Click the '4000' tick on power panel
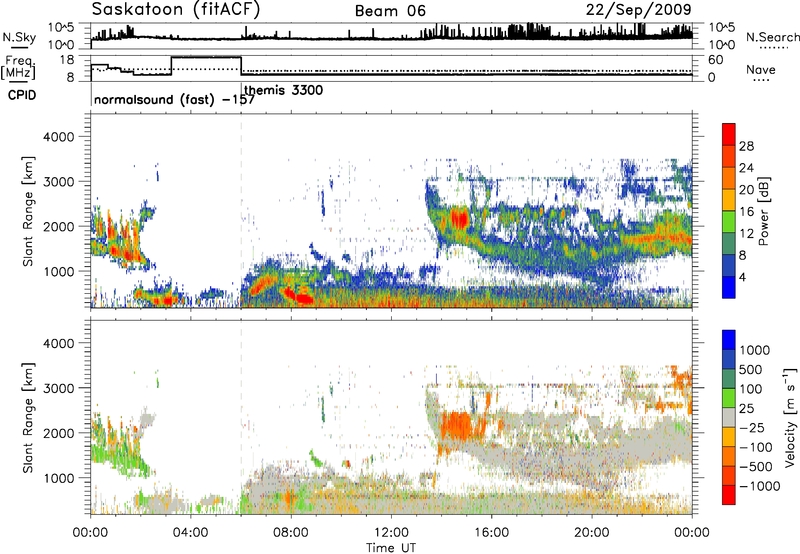 [58, 137]
